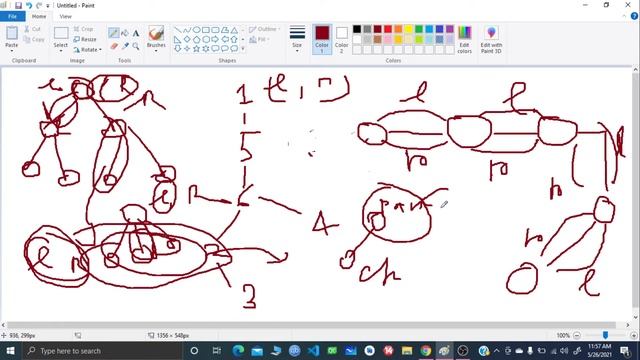Choose the Diamond shape
The image size is (640, 360).
(187, 39)
